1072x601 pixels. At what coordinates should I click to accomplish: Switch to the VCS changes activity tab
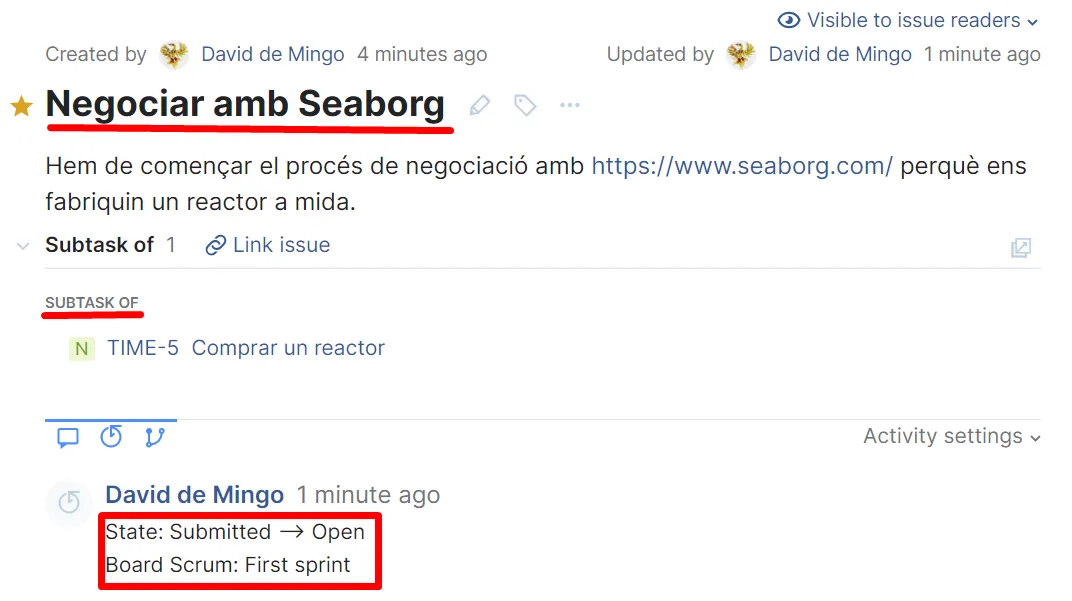(154, 437)
